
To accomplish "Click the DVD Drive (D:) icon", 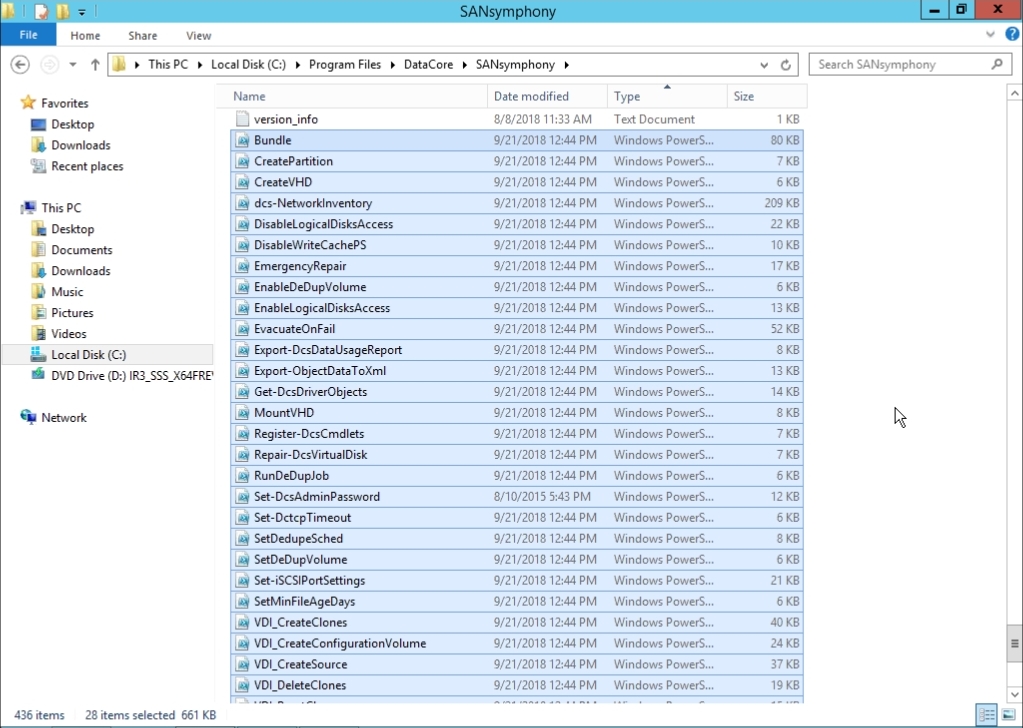I will (38, 375).
